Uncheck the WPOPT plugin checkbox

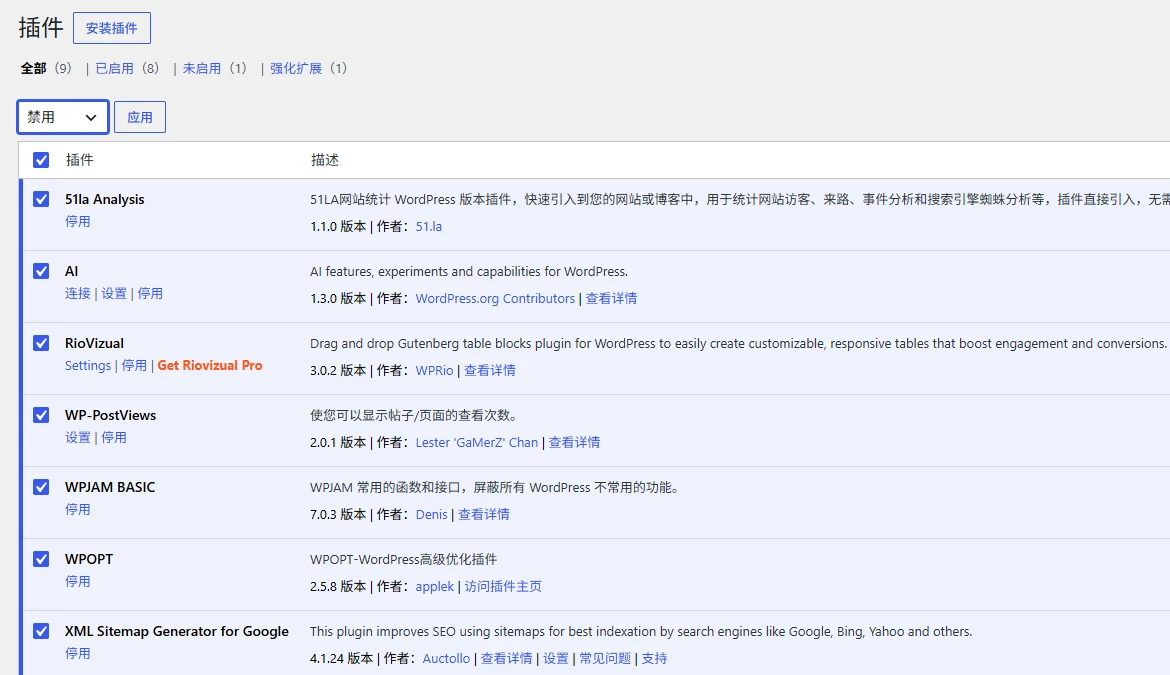point(41,559)
